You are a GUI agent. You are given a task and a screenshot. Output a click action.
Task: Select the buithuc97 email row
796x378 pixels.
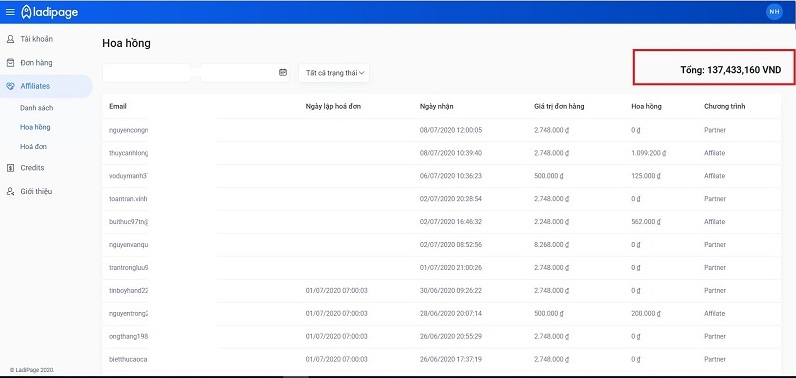(x=441, y=222)
